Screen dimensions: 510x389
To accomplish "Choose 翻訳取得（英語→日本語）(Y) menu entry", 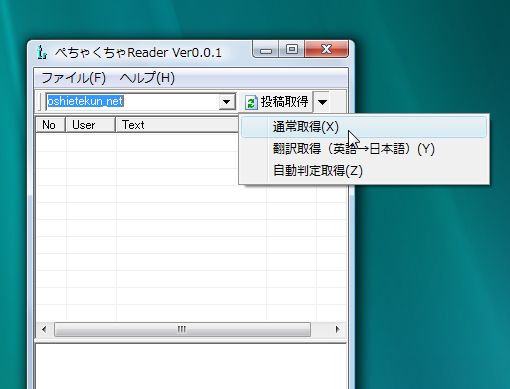I will click(364, 149).
